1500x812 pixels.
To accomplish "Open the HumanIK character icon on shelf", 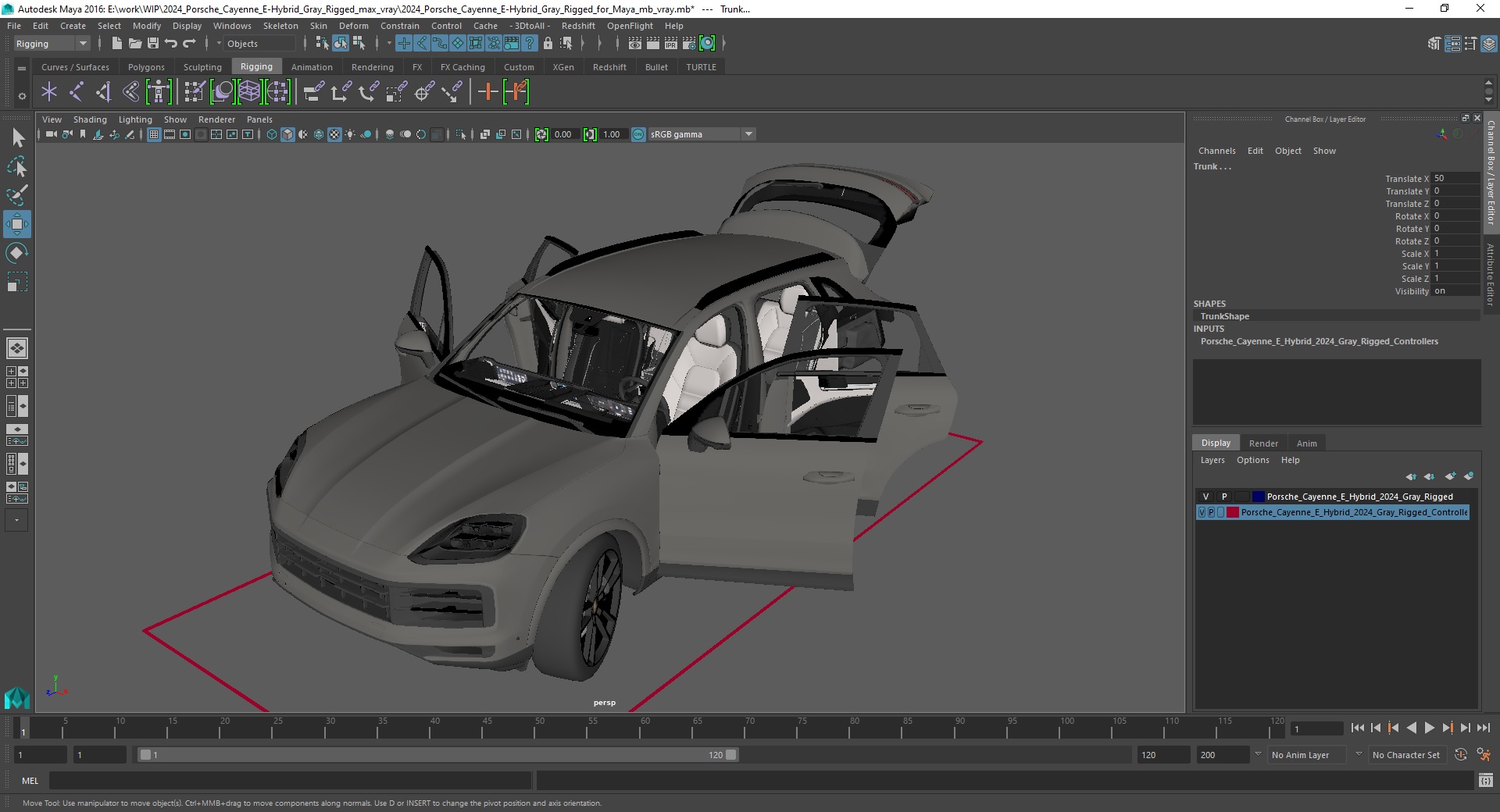I will coord(158,92).
